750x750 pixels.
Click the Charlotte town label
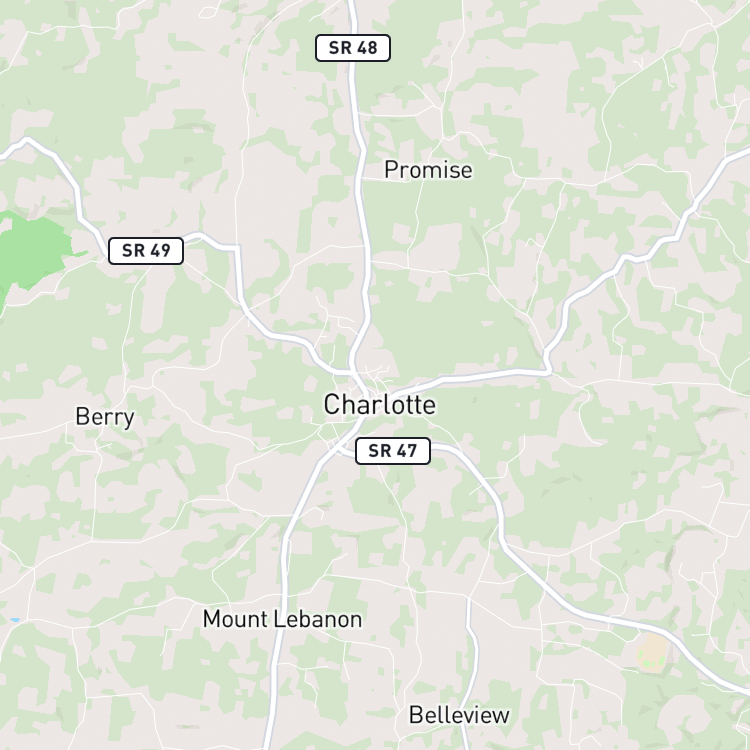[x=380, y=405]
